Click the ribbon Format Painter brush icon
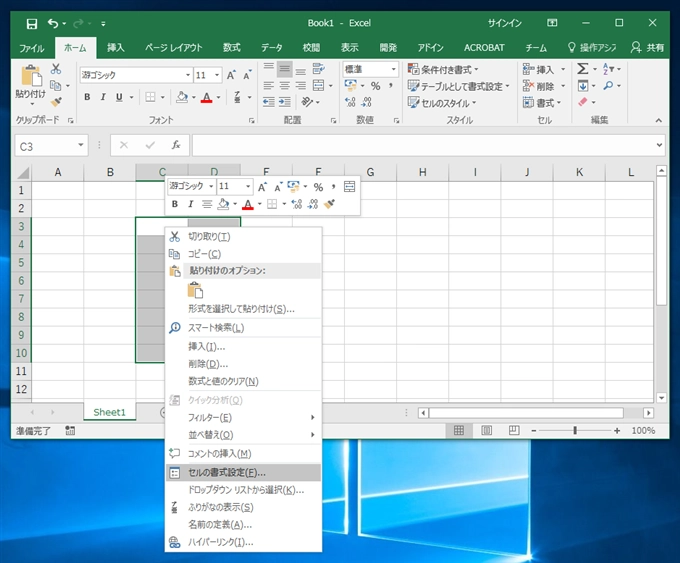Screen dimensions: 680x563 pos(56,102)
